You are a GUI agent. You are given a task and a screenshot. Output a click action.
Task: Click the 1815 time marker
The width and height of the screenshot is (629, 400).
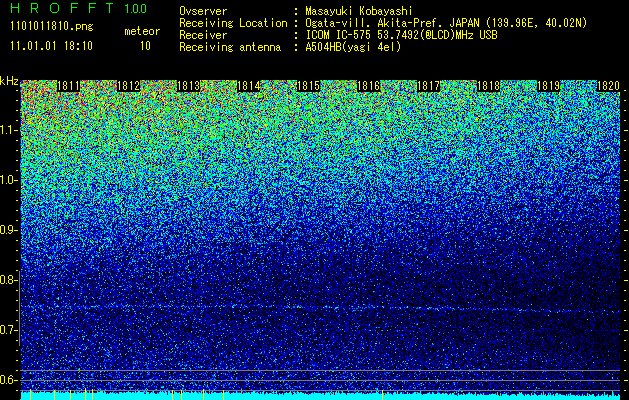[x=308, y=86]
